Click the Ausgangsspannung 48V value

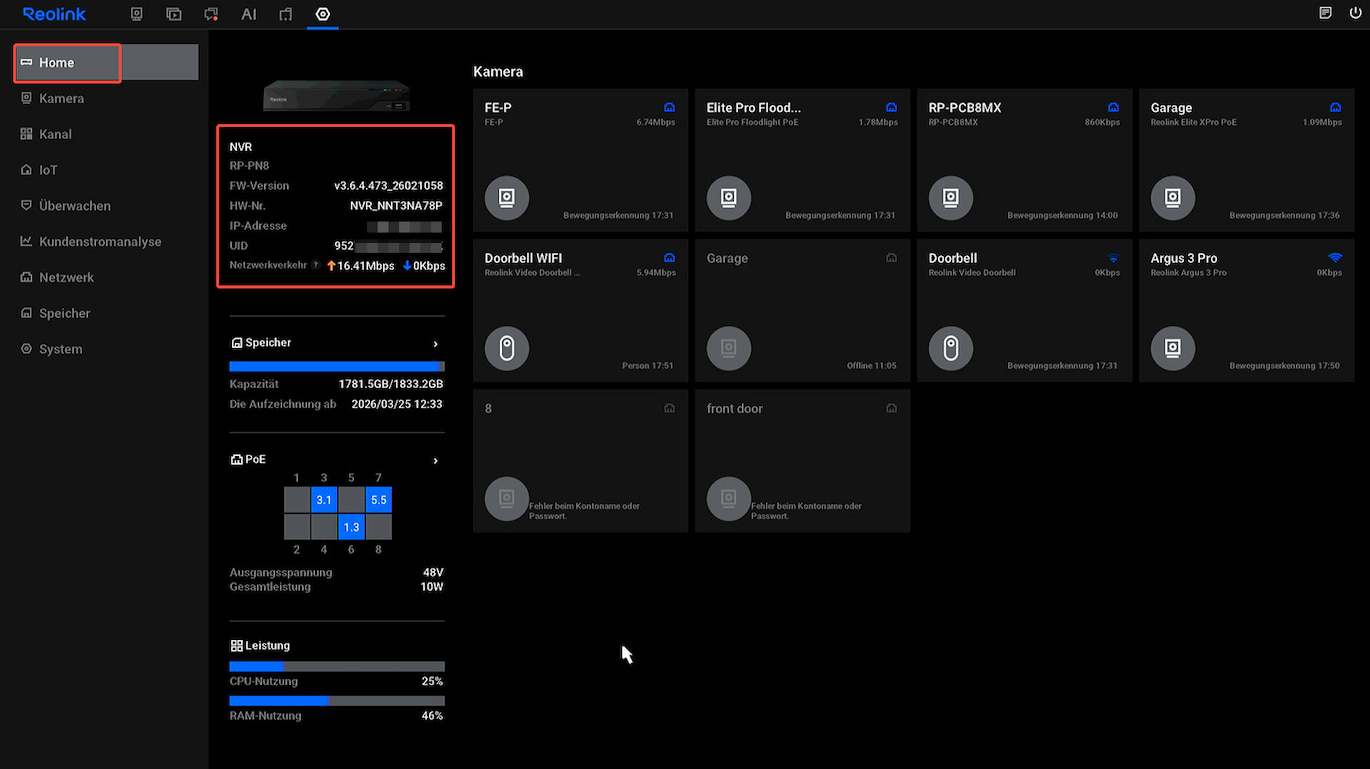tap(433, 573)
